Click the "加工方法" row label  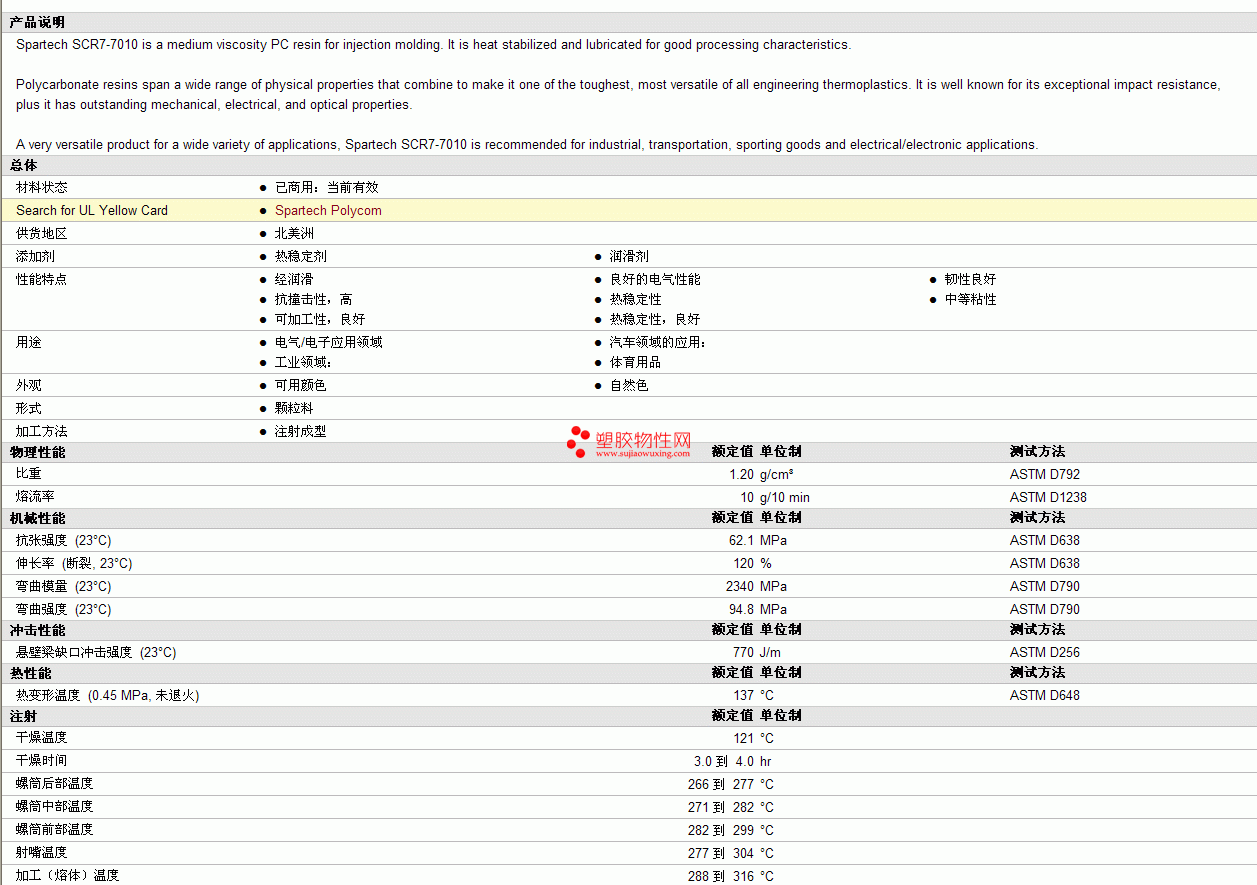click(42, 431)
